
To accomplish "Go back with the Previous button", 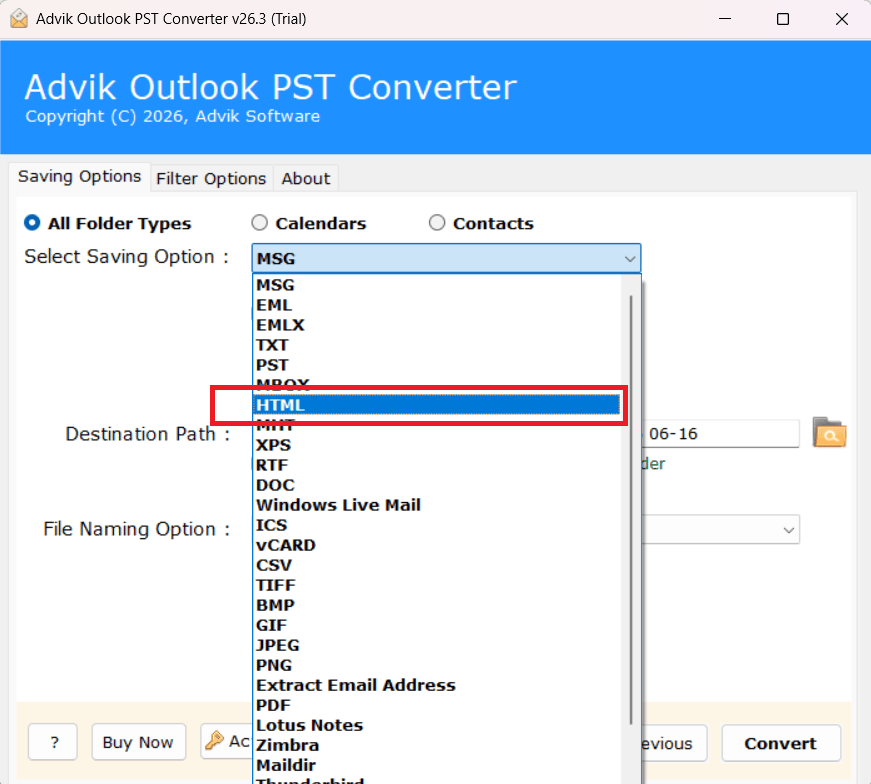I will click(674, 743).
